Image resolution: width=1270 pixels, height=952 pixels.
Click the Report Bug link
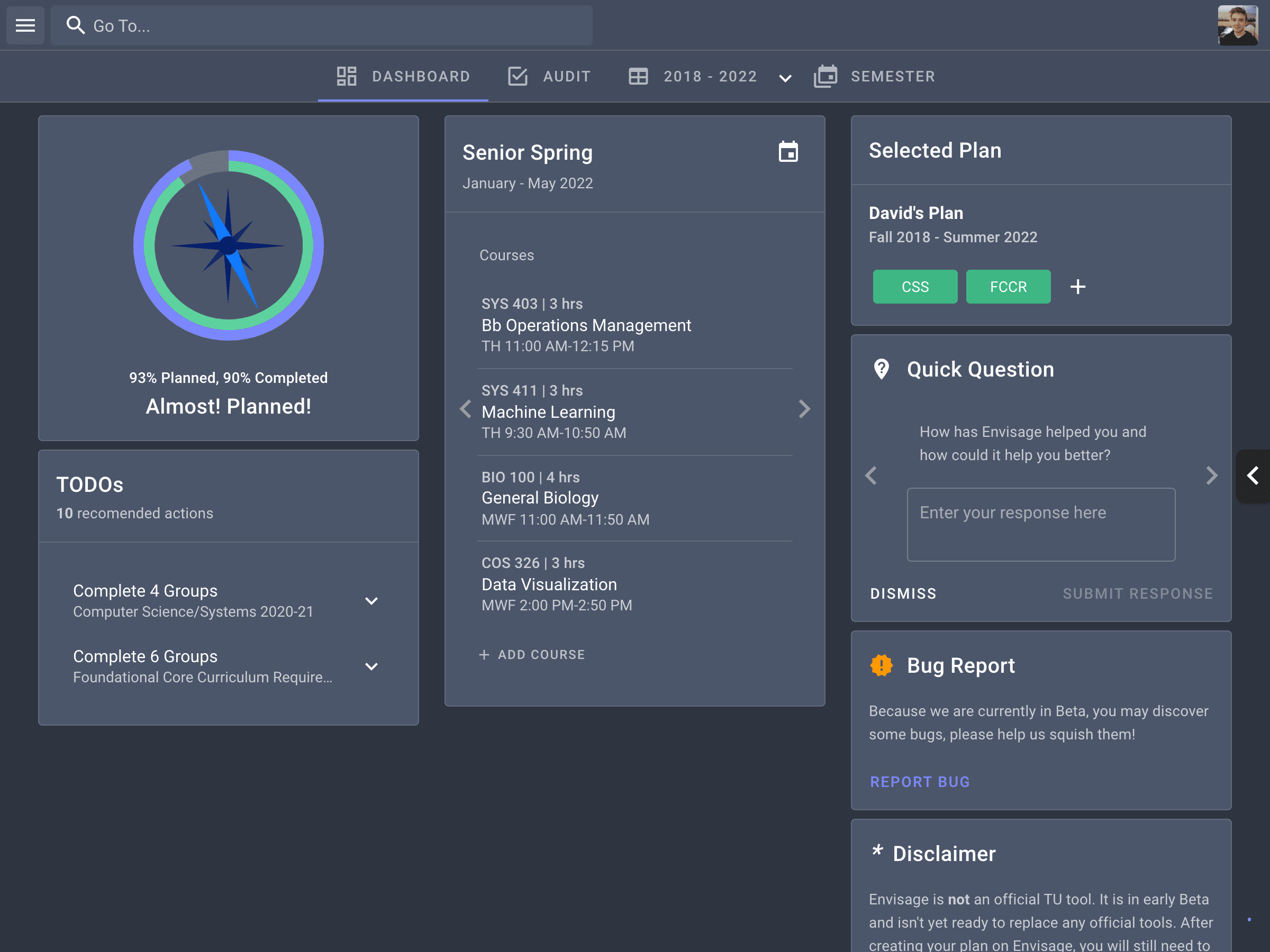click(919, 782)
